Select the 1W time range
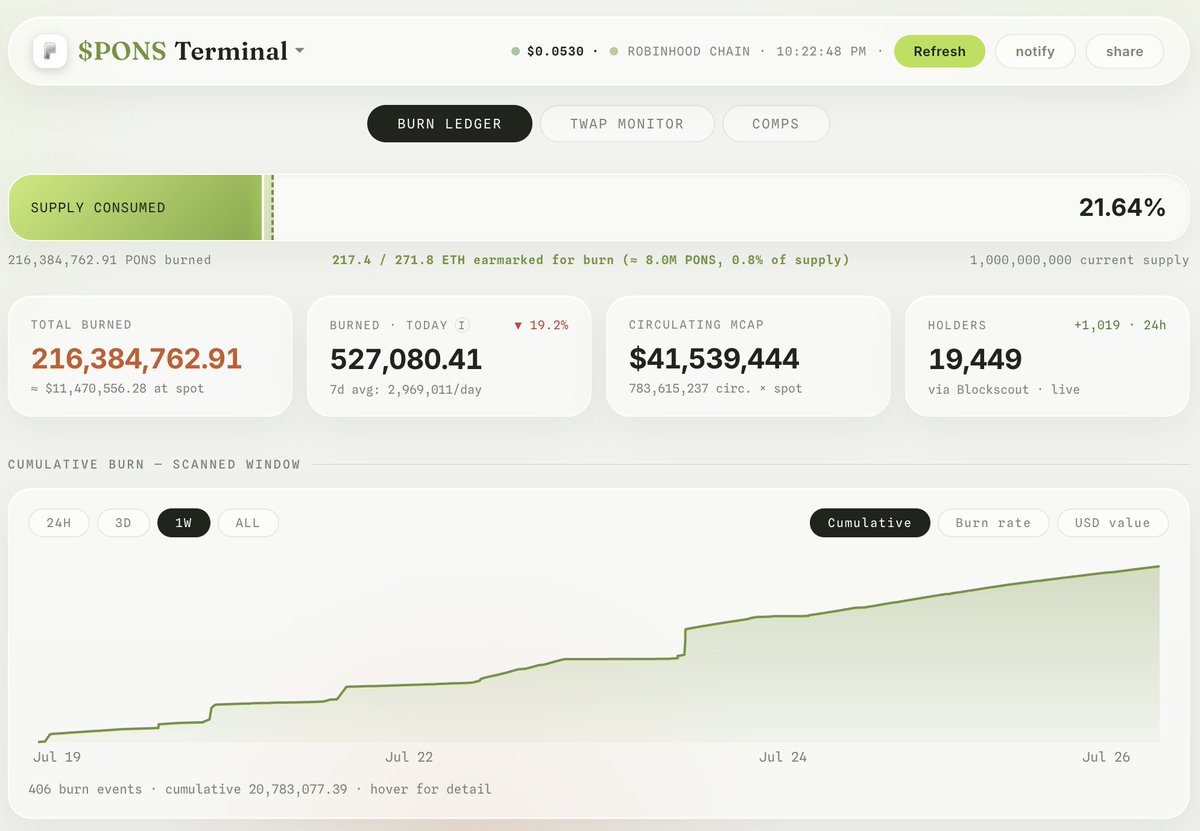This screenshot has height=831, width=1200. [x=184, y=523]
